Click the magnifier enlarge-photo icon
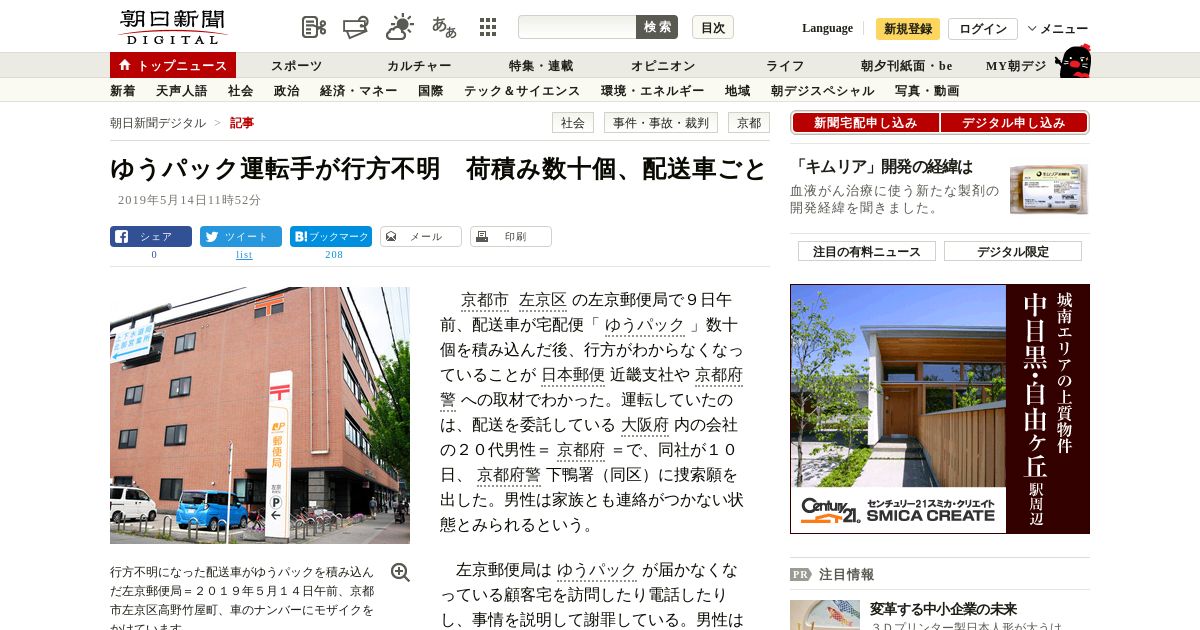This screenshot has width=1200, height=630. (x=400, y=572)
